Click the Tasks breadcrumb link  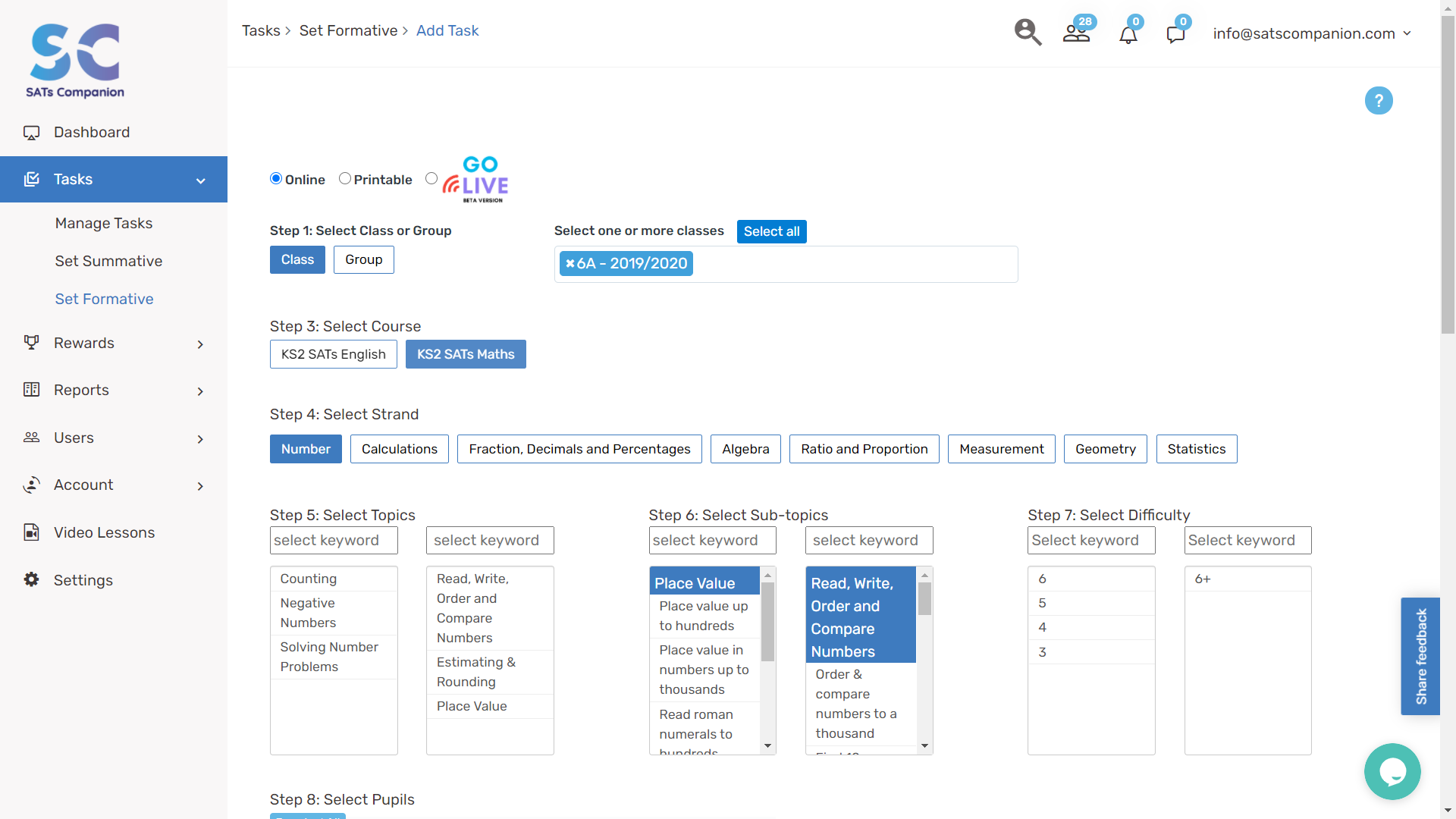261,30
